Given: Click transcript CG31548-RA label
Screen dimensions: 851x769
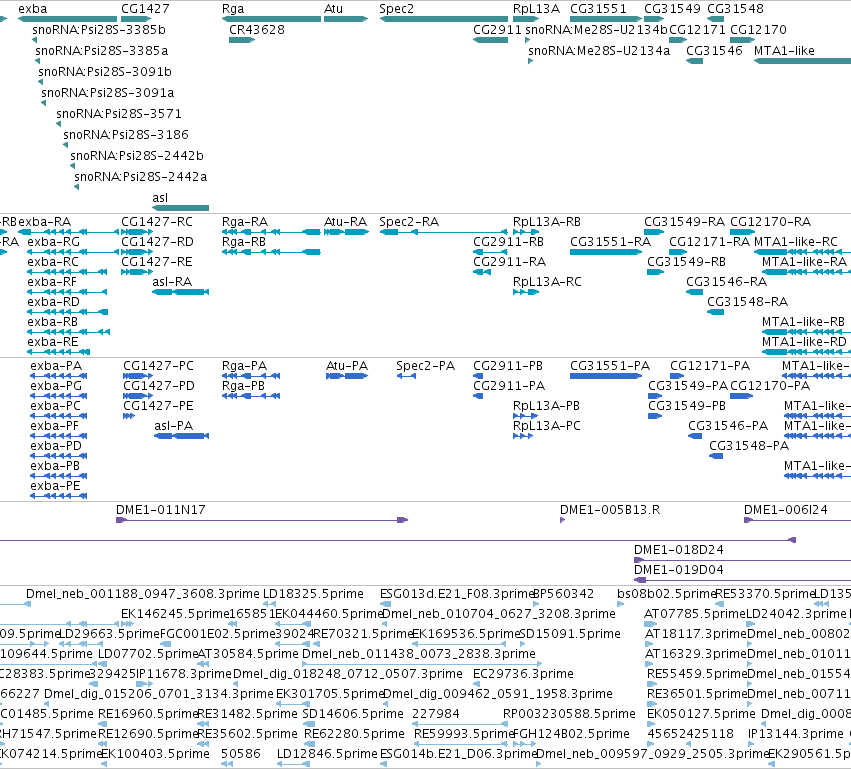Looking at the screenshot, I should (747, 302).
